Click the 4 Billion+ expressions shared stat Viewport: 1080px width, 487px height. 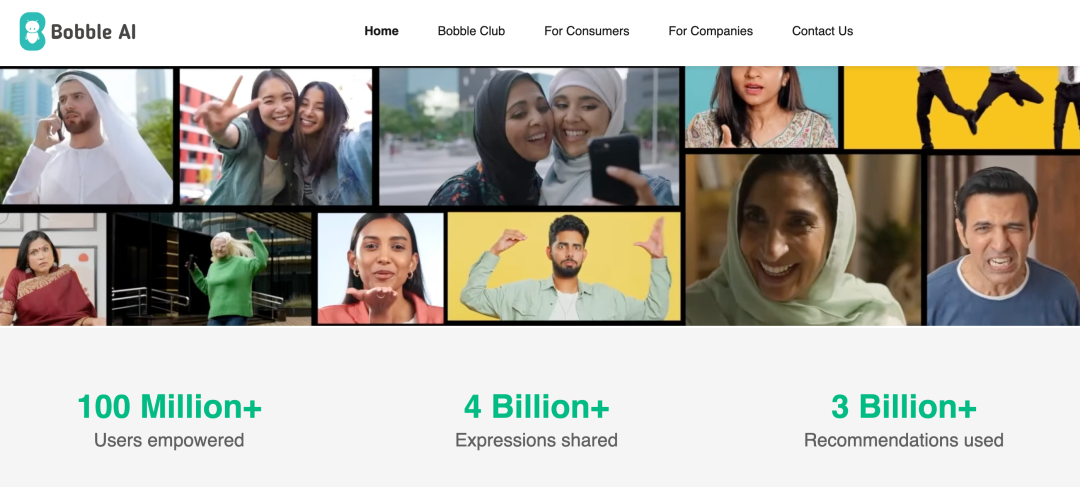tap(537, 419)
